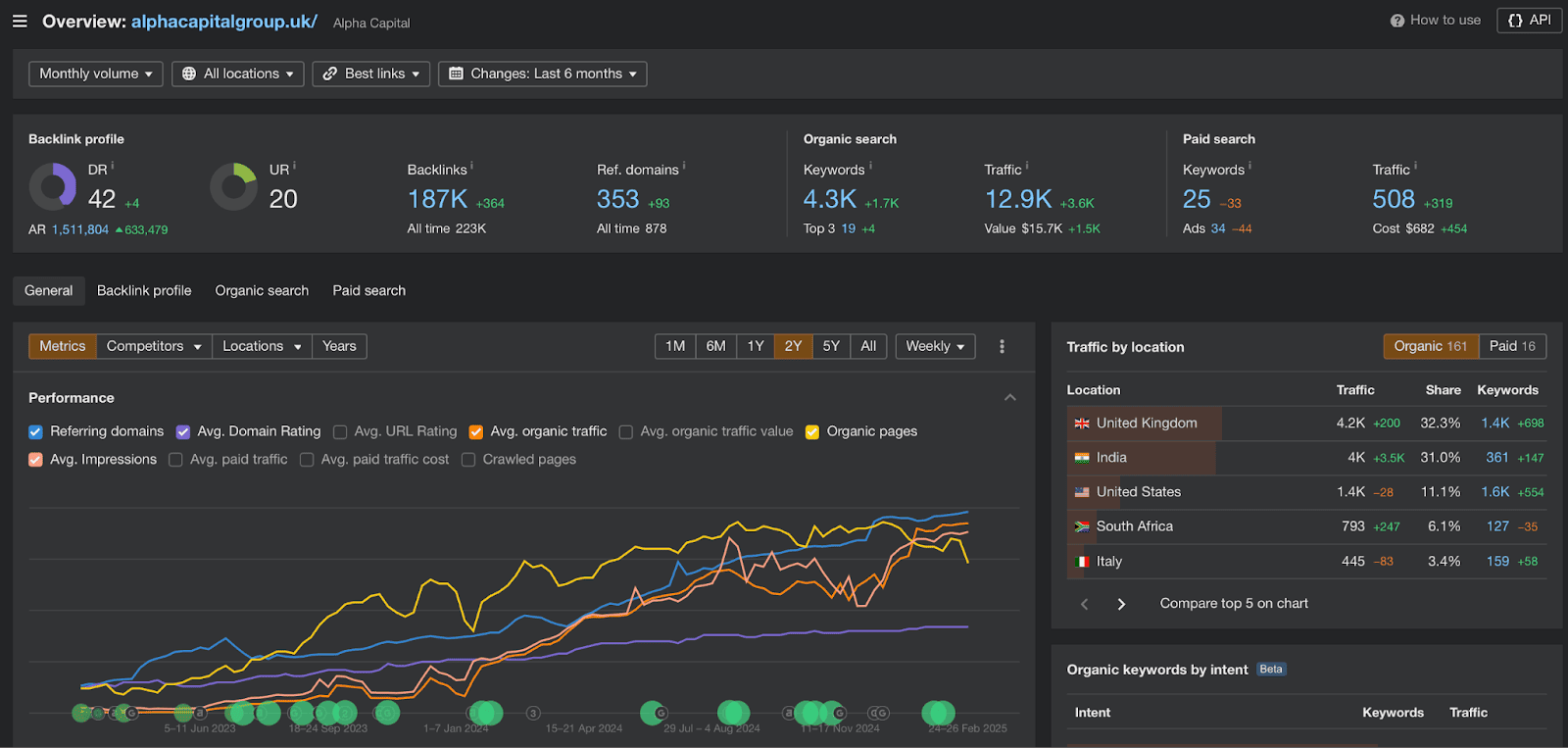This screenshot has width=1568, height=748.
Task: Switch to Backlink profile tab
Action: point(144,290)
